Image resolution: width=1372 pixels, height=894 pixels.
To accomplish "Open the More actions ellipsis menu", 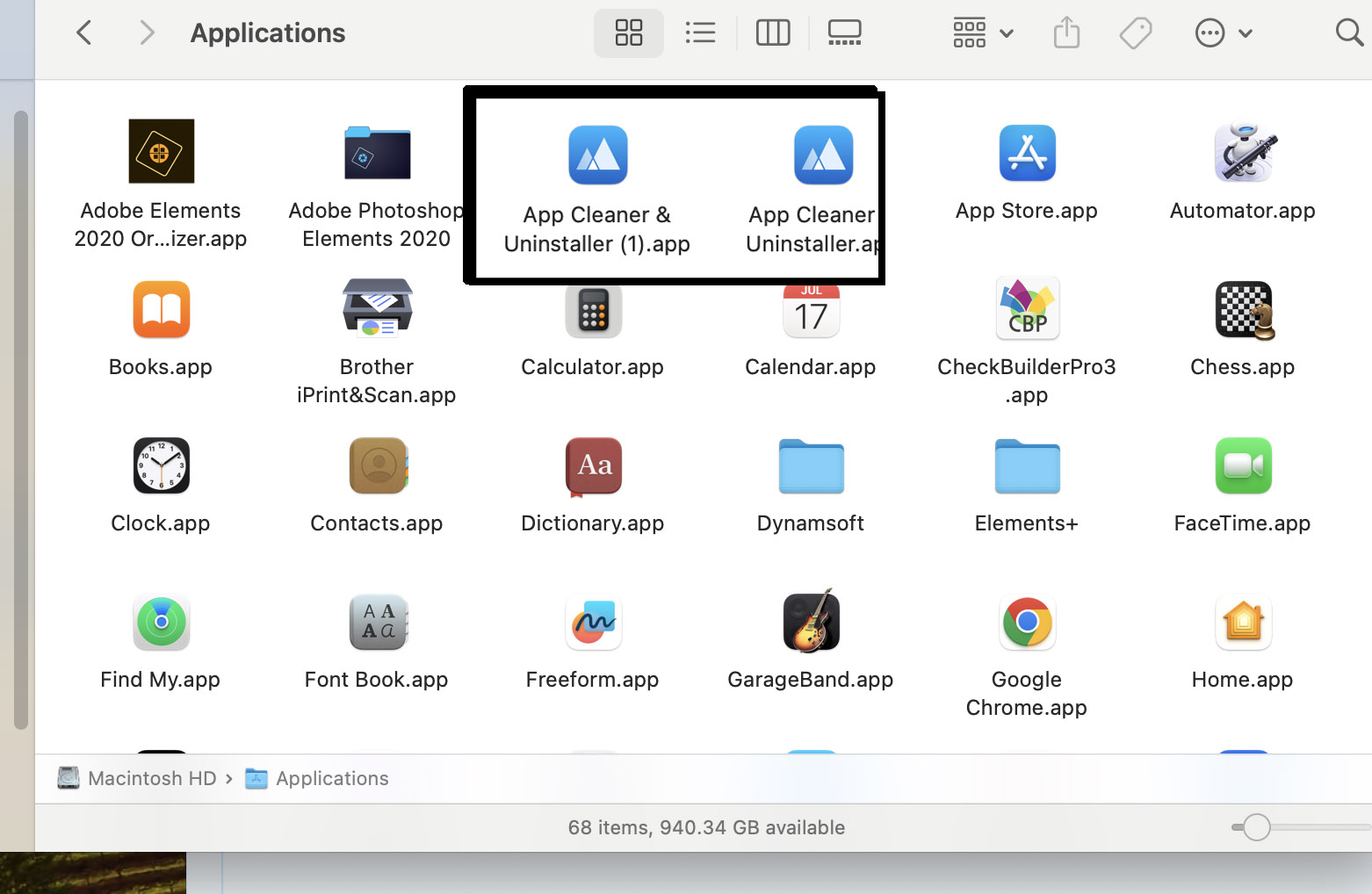I will point(1223,33).
